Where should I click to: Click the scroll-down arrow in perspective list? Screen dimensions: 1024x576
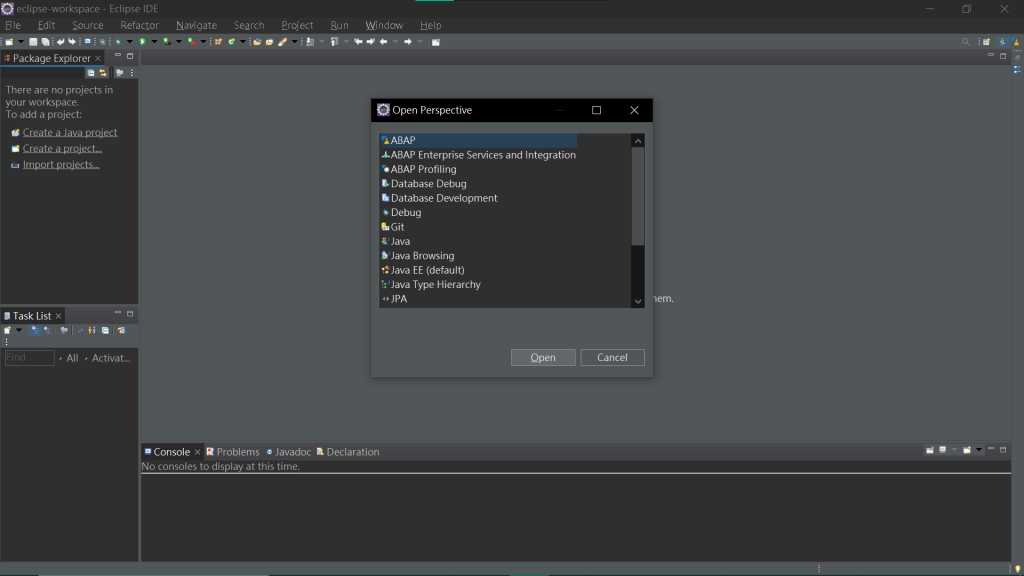pyautogui.click(x=638, y=301)
